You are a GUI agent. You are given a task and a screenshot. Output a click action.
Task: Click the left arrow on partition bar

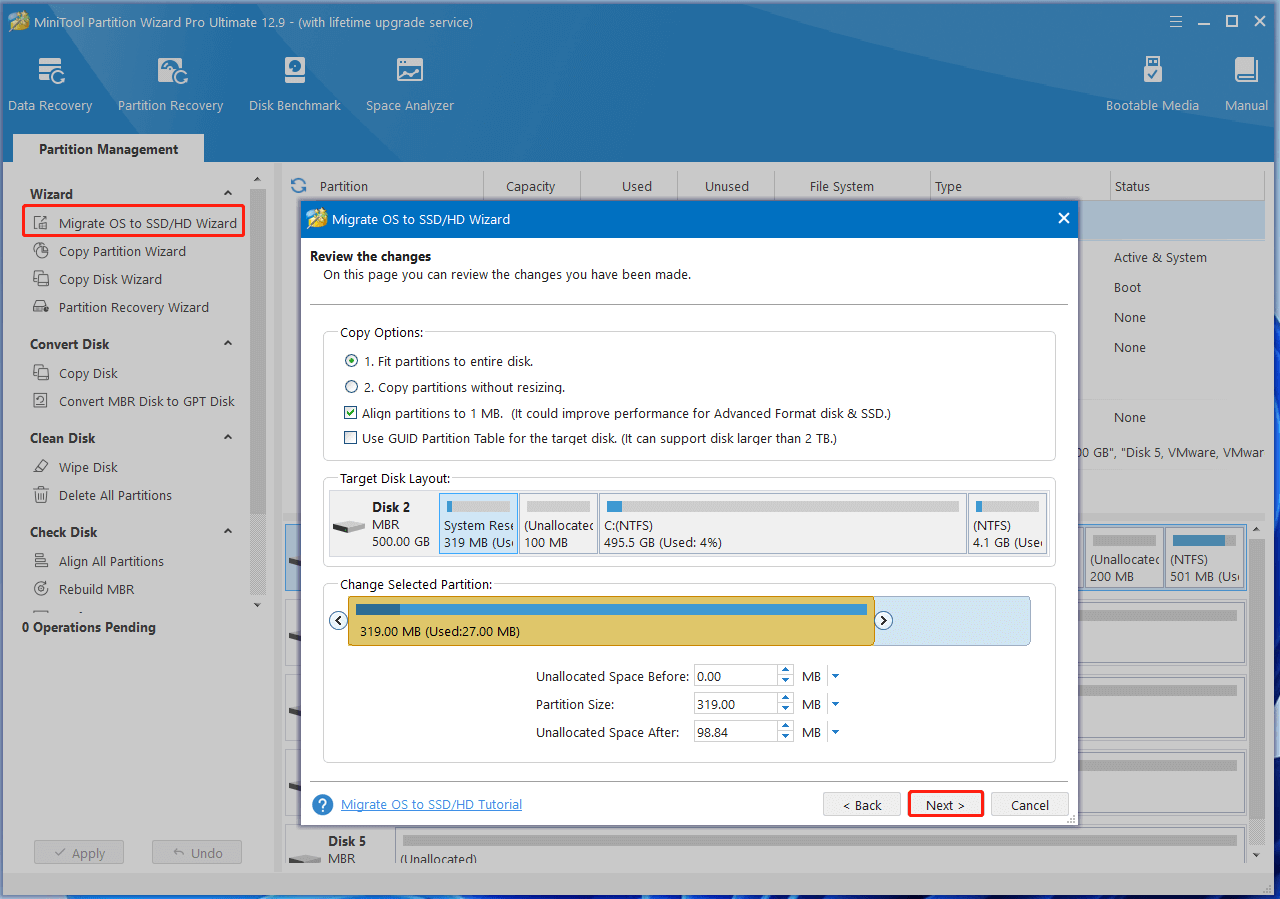(338, 621)
